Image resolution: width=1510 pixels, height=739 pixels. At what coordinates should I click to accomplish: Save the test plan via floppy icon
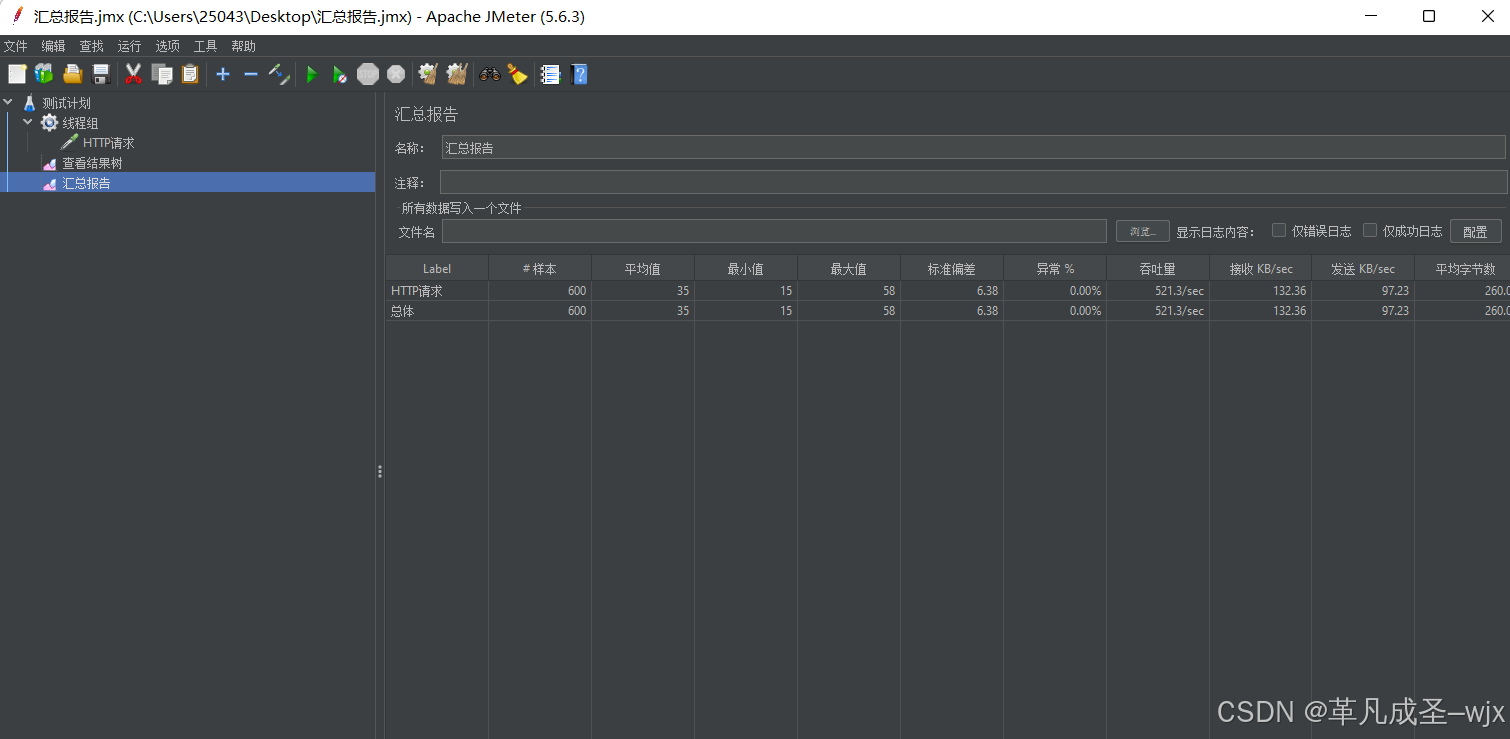100,74
